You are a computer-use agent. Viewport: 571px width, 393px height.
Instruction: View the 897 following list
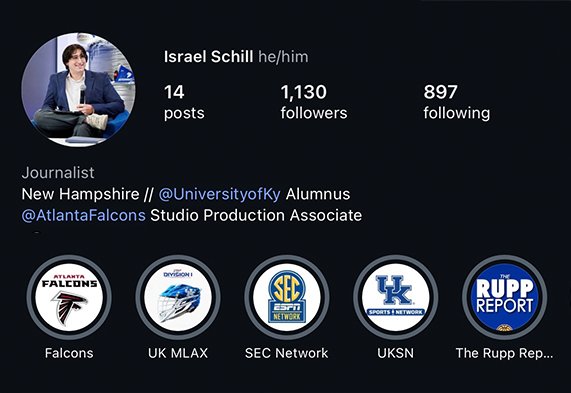[x=457, y=102]
